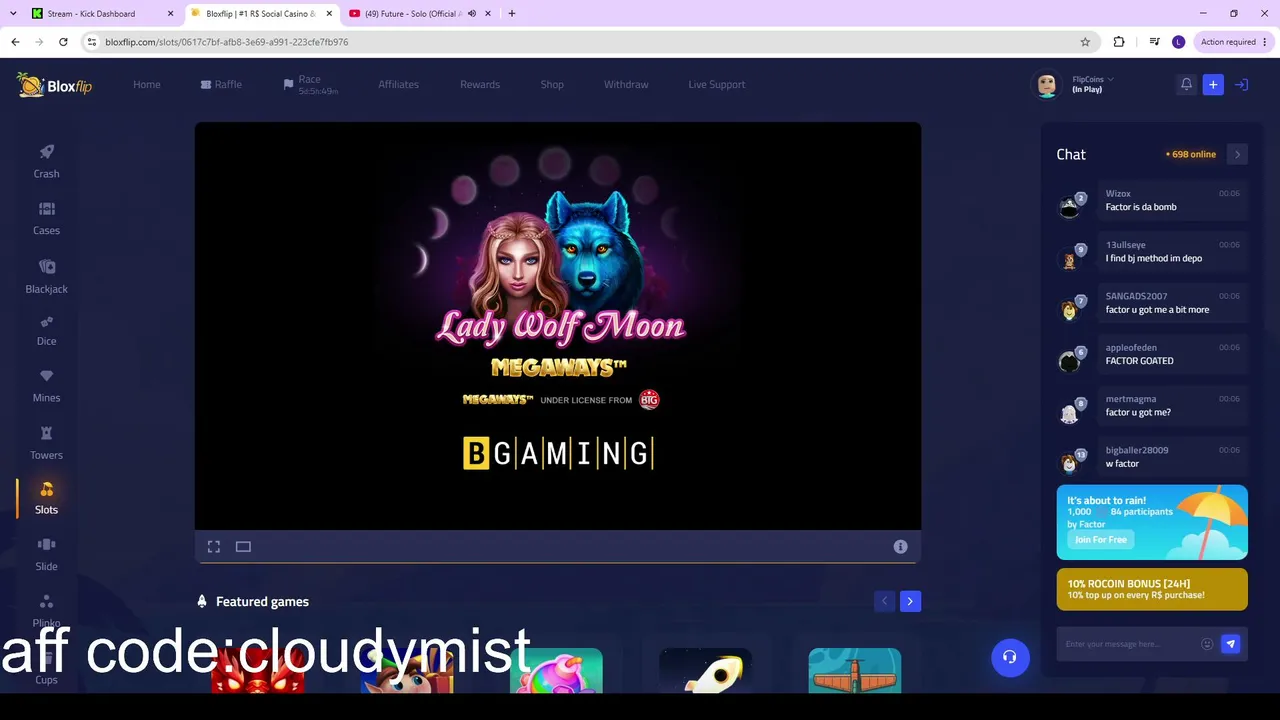View site information icon in address bar
The height and width of the screenshot is (720, 1280).
pos(91,42)
